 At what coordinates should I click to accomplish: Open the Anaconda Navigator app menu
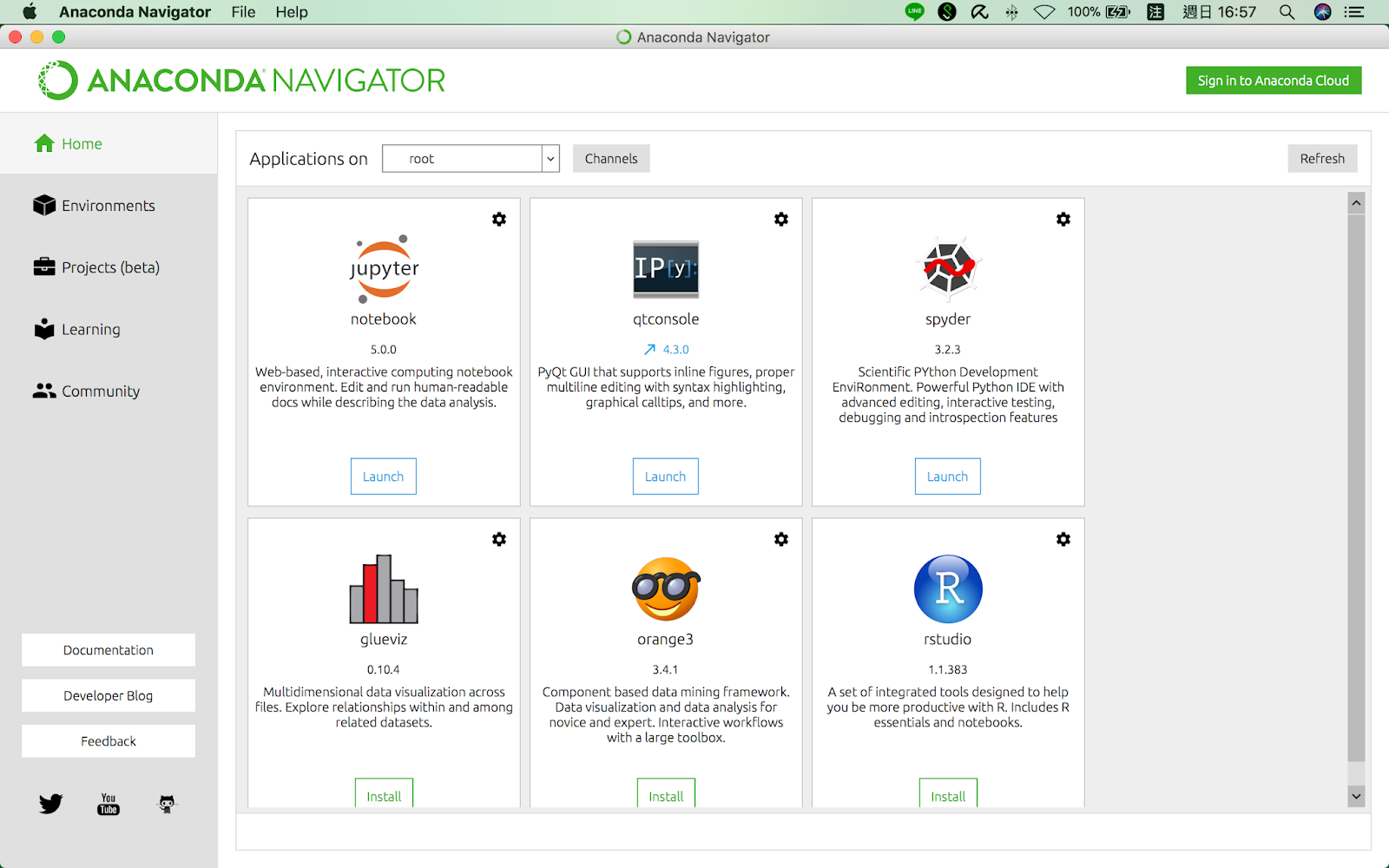[135, 12]
